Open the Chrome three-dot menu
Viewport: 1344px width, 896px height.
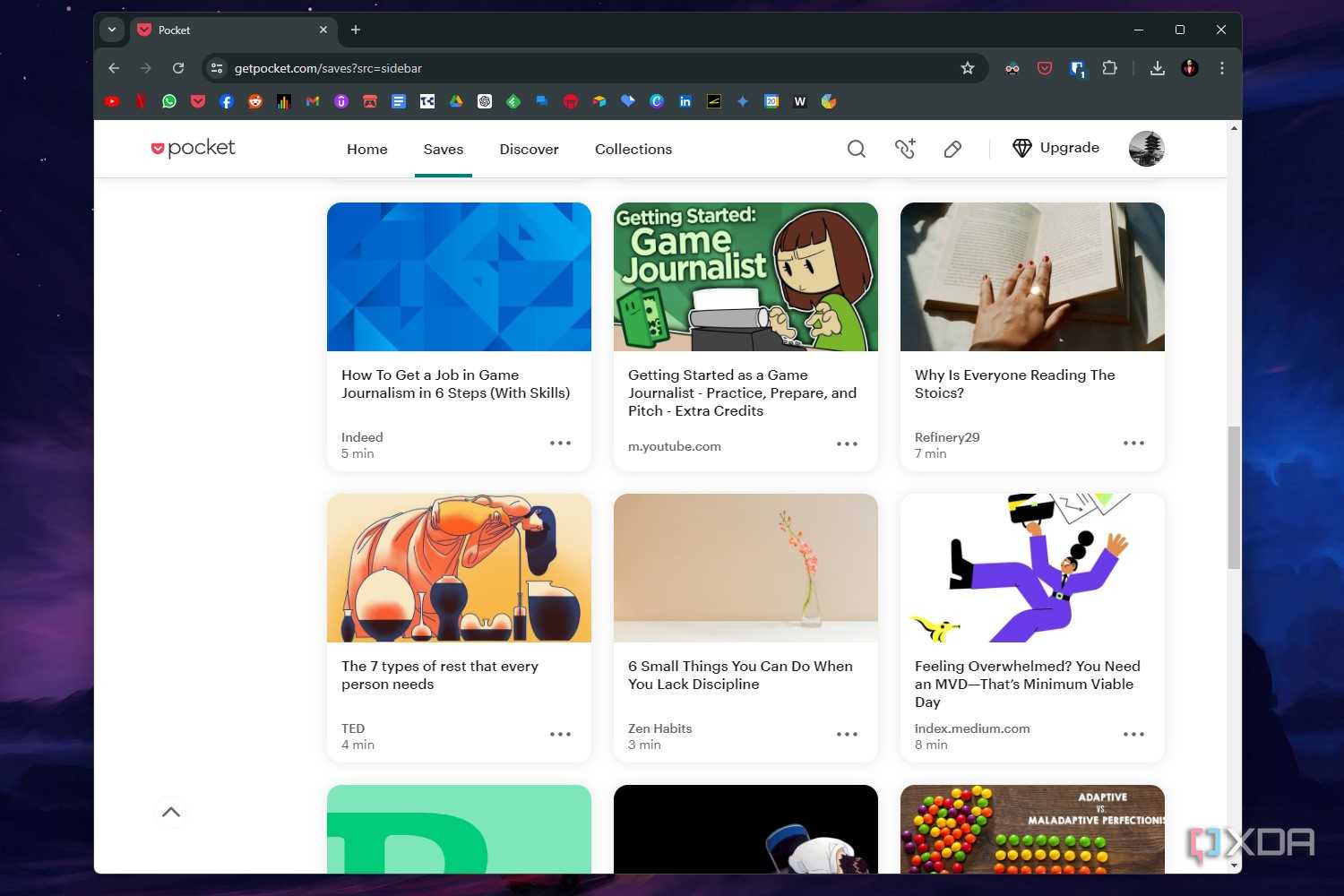pos(1222,68)
